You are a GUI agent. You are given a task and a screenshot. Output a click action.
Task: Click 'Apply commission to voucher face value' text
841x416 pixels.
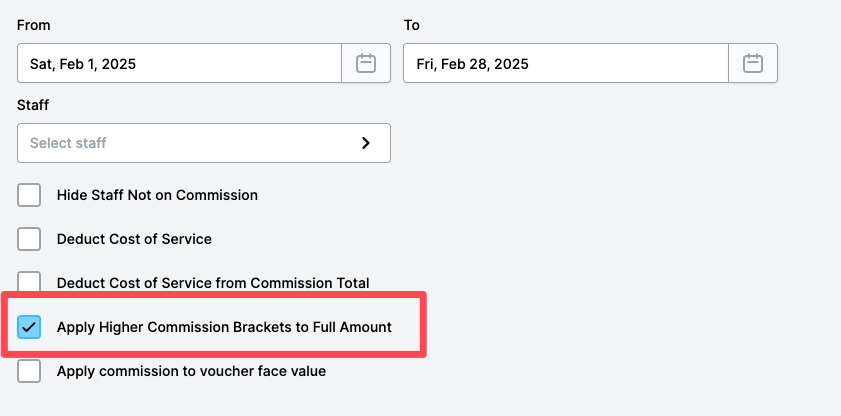click(x=191, y=371)
